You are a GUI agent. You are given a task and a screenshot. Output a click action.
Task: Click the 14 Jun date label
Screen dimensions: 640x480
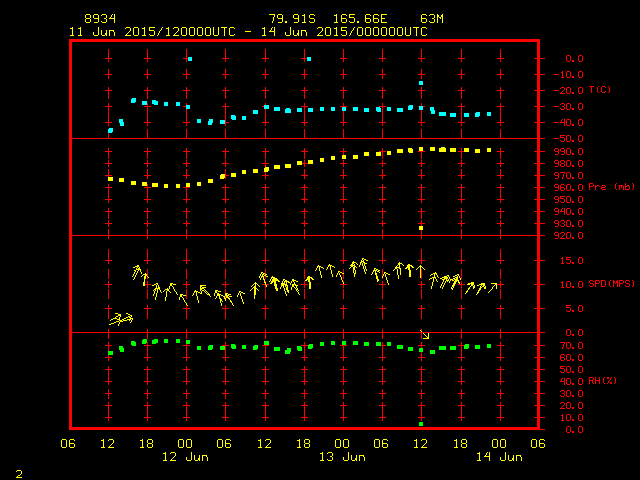click(499, 457)
